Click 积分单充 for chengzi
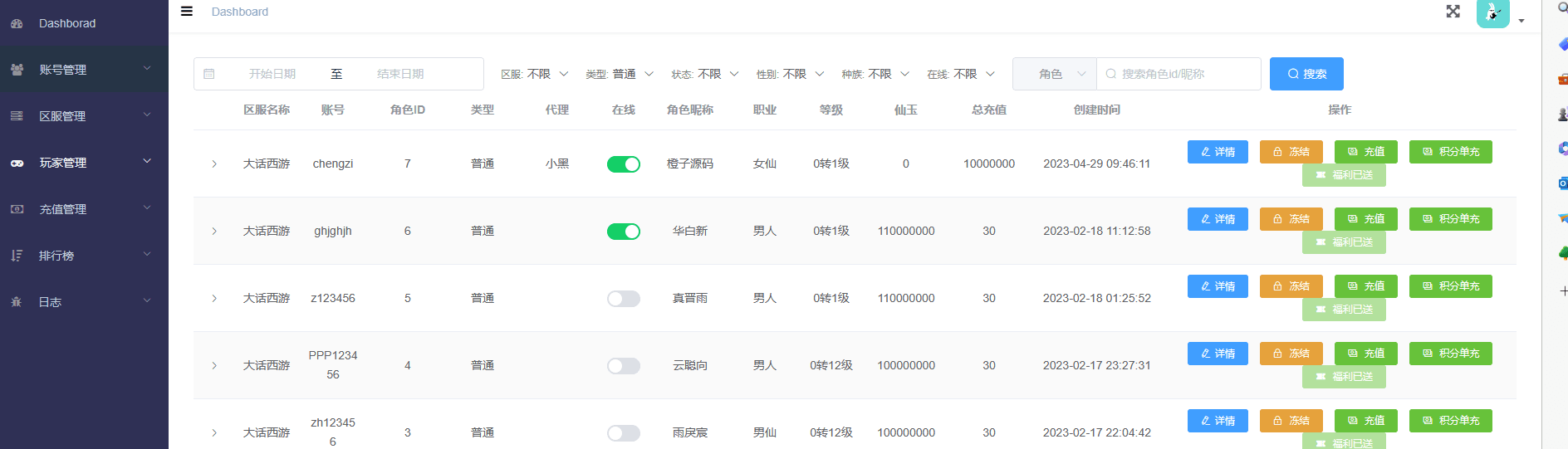This screenshot has width=1568, height=449. pos(1451,152)
